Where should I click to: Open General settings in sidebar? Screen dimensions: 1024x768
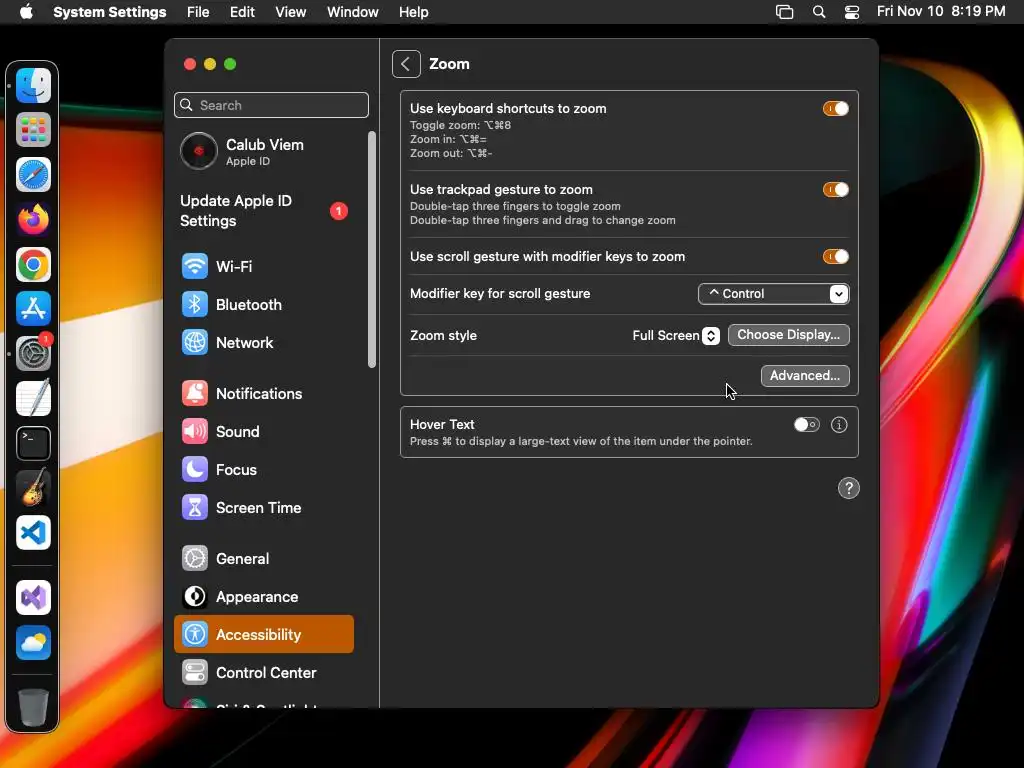point(264,558)
